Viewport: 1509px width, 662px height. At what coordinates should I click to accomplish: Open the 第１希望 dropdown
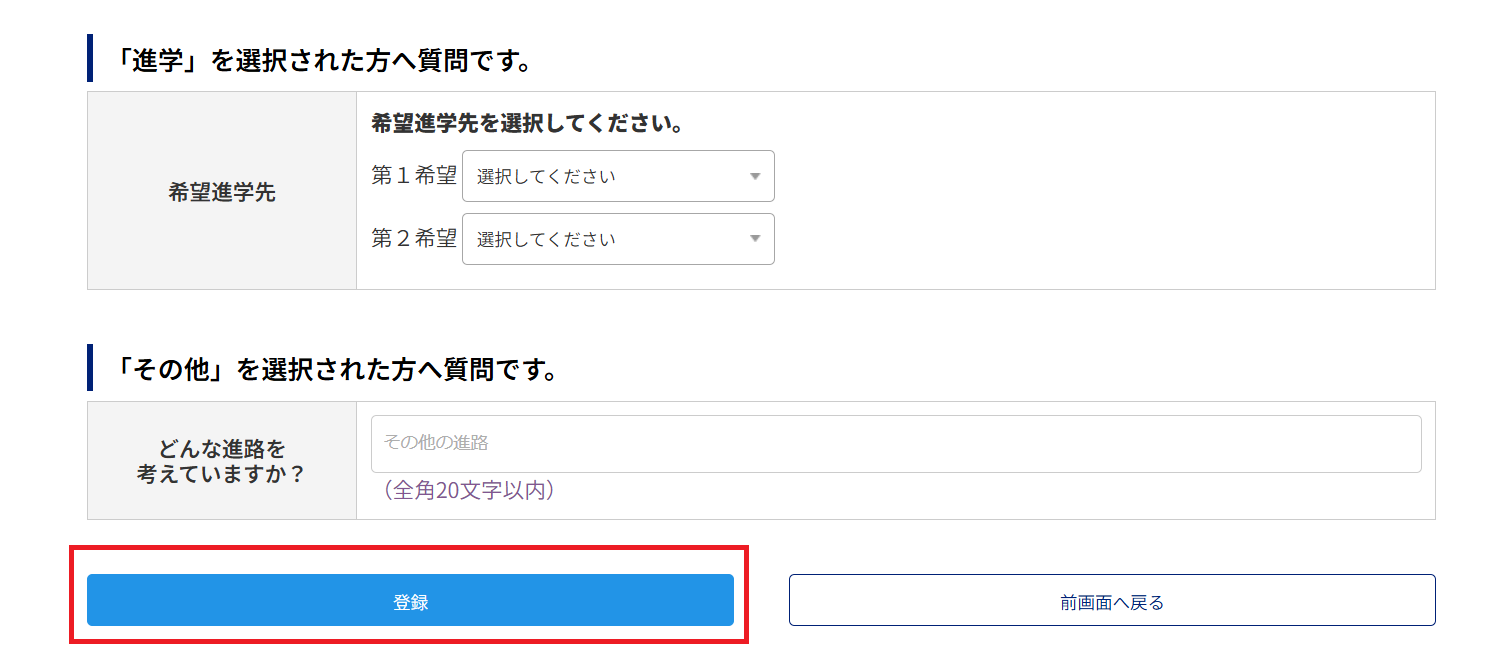coord(617,176)
